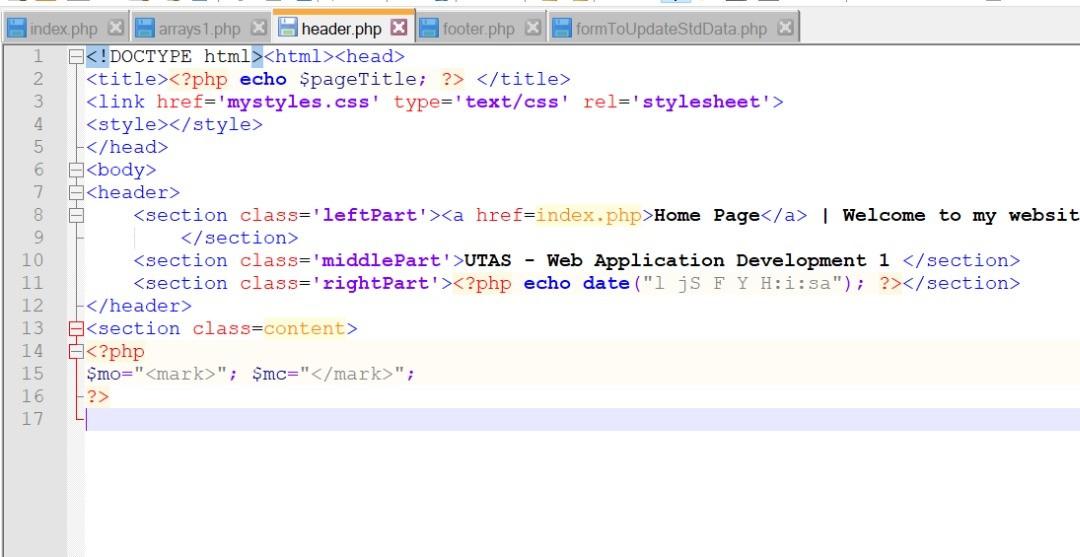Click the $mc variable assignment

click(334, 374)
